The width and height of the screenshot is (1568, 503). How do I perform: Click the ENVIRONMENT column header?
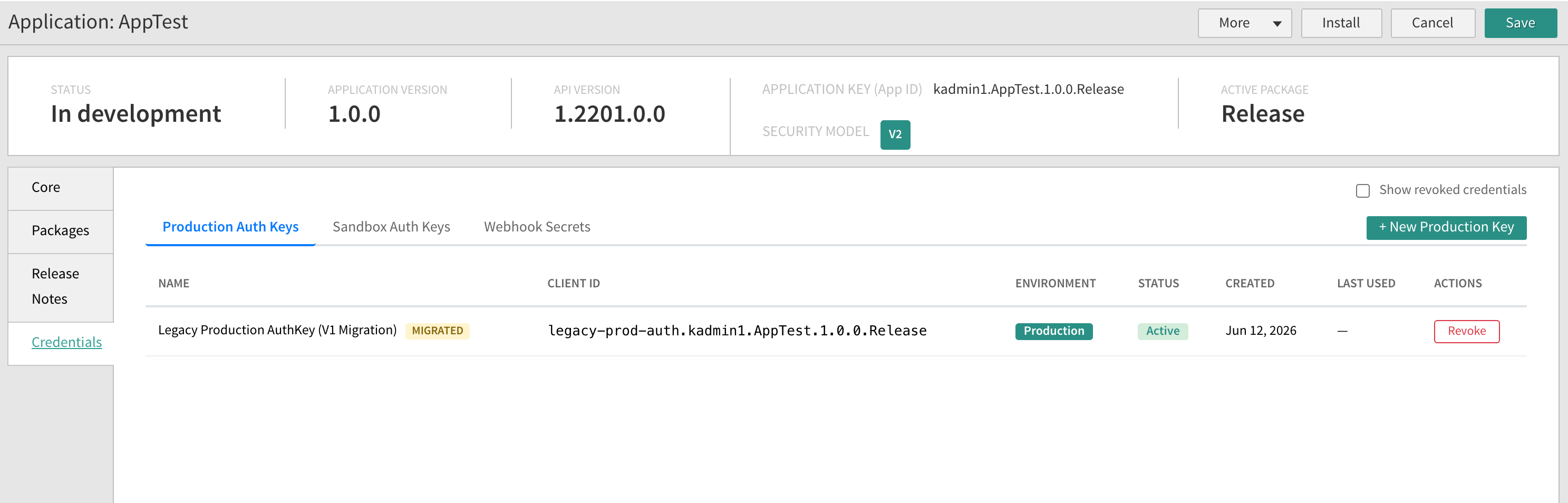[x=1056, y=283]
